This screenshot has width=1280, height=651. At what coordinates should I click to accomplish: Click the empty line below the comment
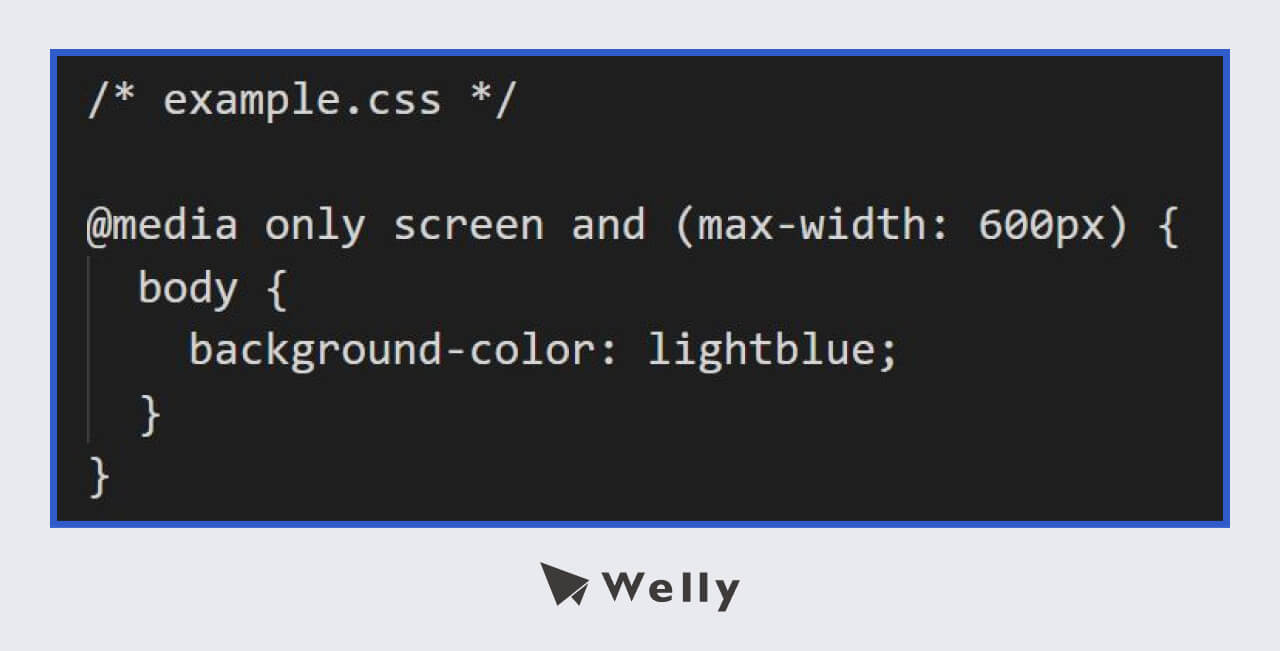click(x=400, y=164)
